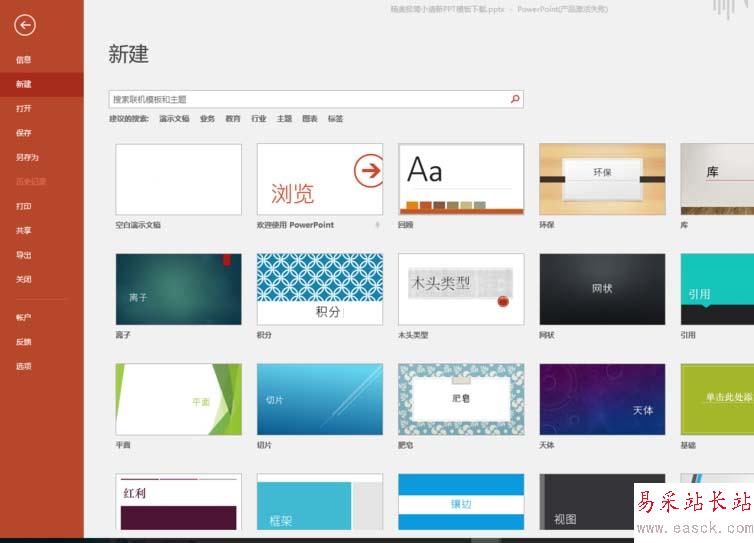Viewport: 754px width, 543px height.
Task: Open 选项 settings
Action: tap(24, 366)
